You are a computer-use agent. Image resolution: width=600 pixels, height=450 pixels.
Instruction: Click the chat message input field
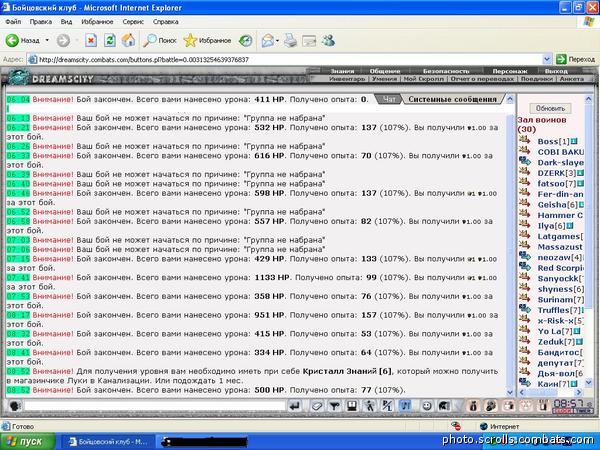150,406
